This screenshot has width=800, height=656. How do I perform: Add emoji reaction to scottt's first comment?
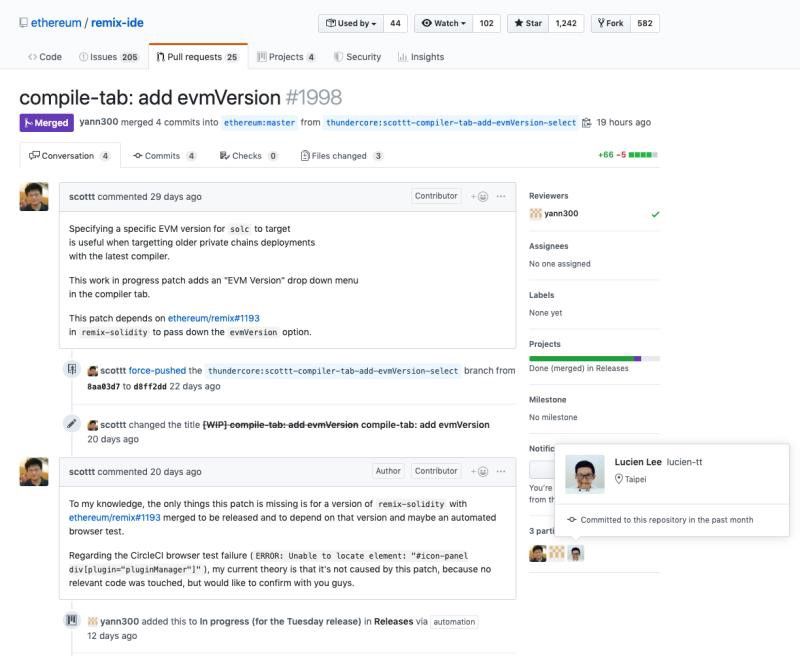pyautogui.click(x=480, y=196)
